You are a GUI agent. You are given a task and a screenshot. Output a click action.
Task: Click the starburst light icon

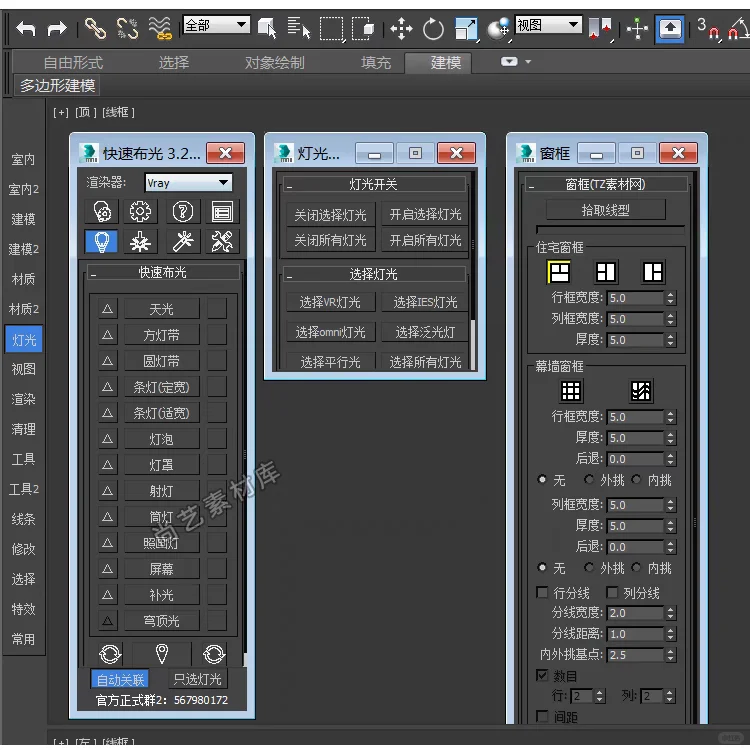pyautogui.click(x=140, y=242)
